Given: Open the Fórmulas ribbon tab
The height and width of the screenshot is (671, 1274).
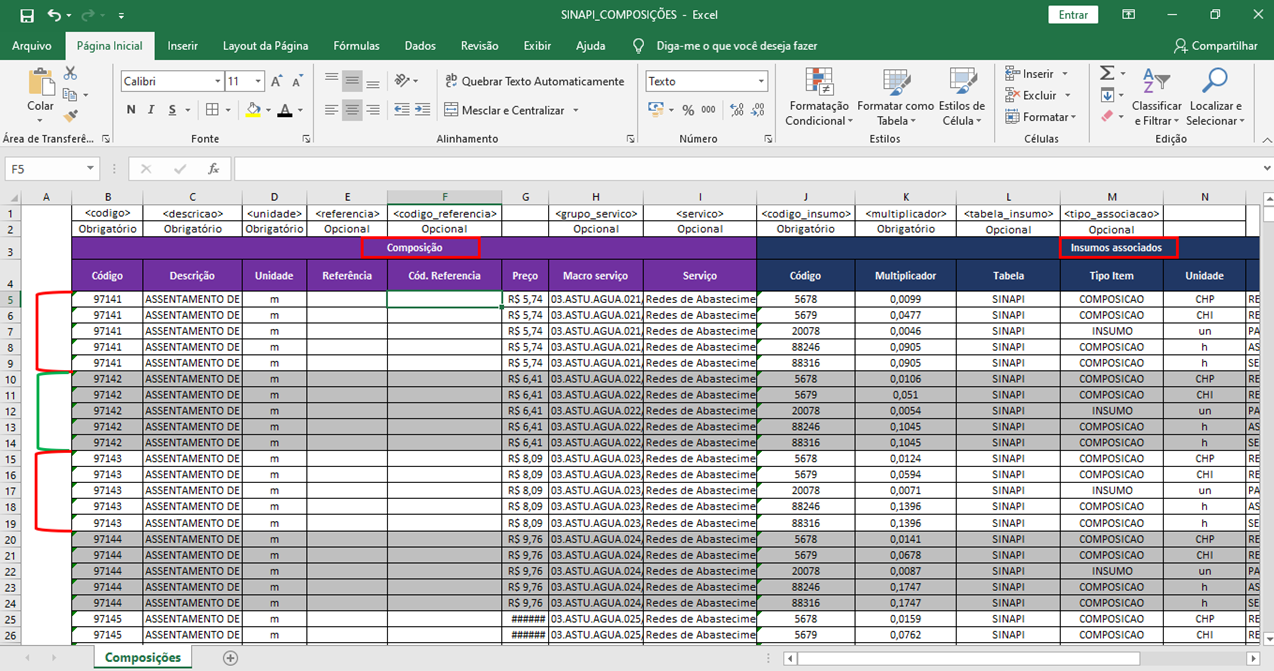Looking at the screenshot, I should click(x=356, y=46).
